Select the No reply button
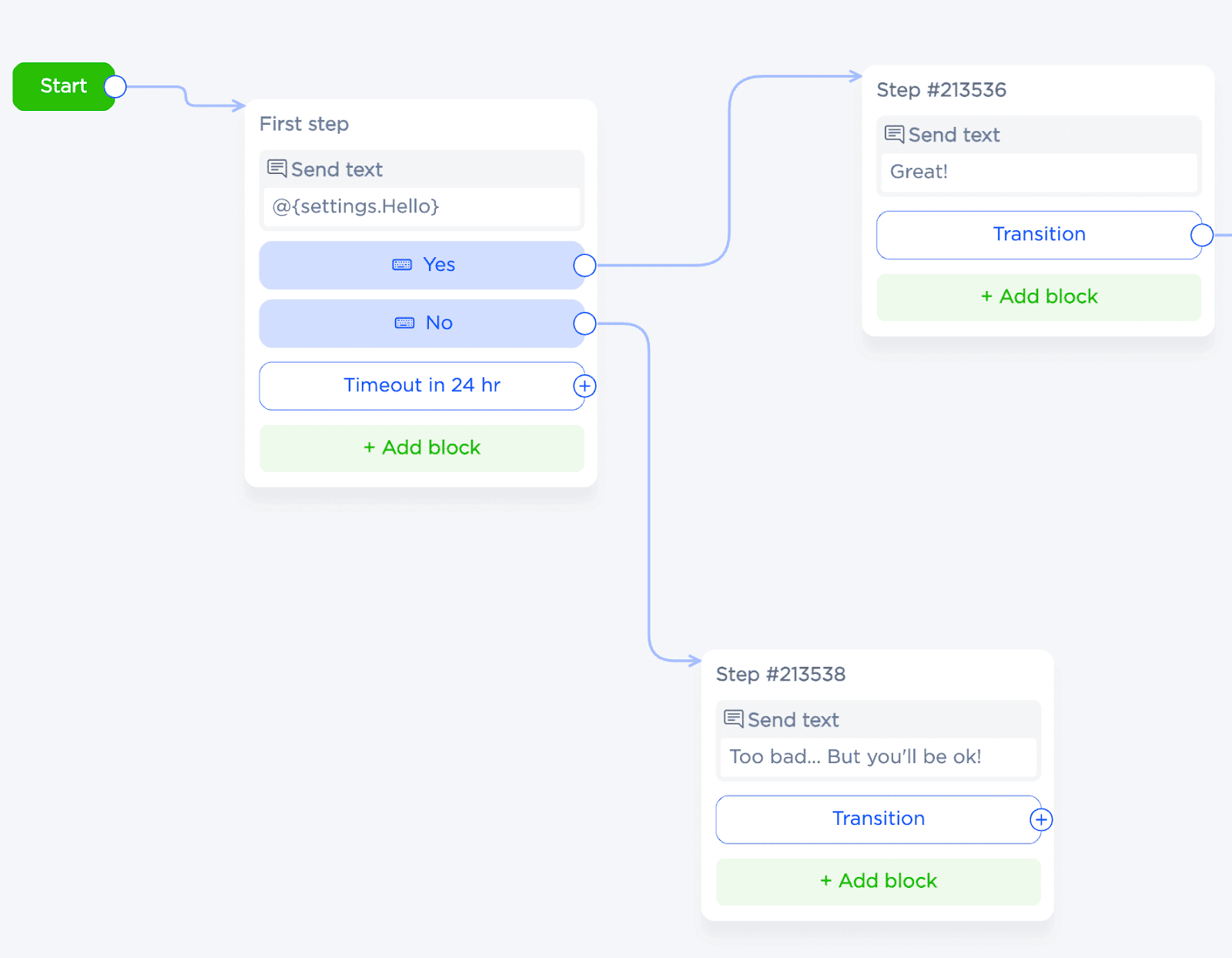The height and width of the screenshot is (958, 1232). coord(421,323)
